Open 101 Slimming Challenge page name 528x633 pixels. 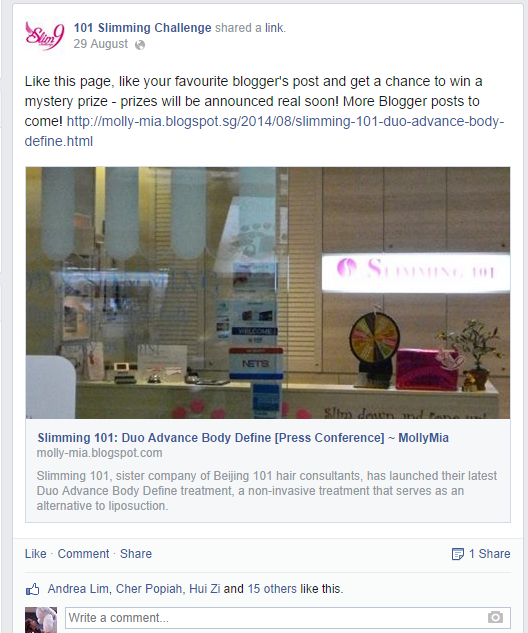[142, 28]
